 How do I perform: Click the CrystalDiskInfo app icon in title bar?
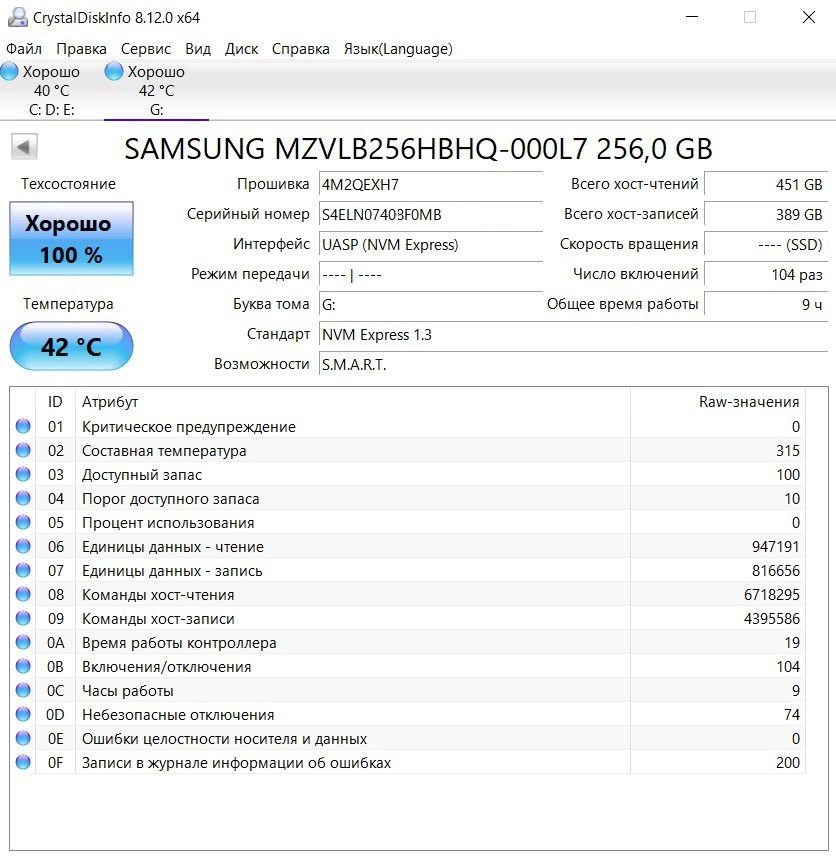[18, 17]
